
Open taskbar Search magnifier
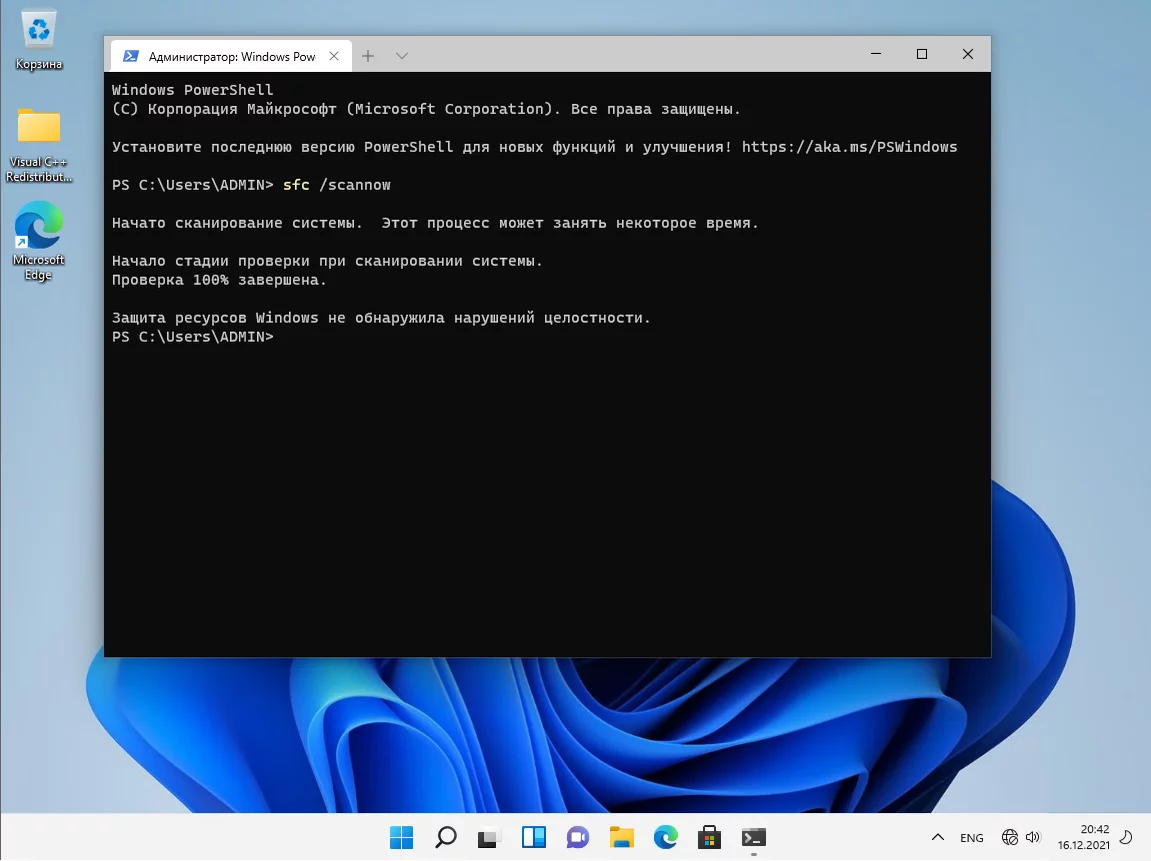click(x=446, y=837)
